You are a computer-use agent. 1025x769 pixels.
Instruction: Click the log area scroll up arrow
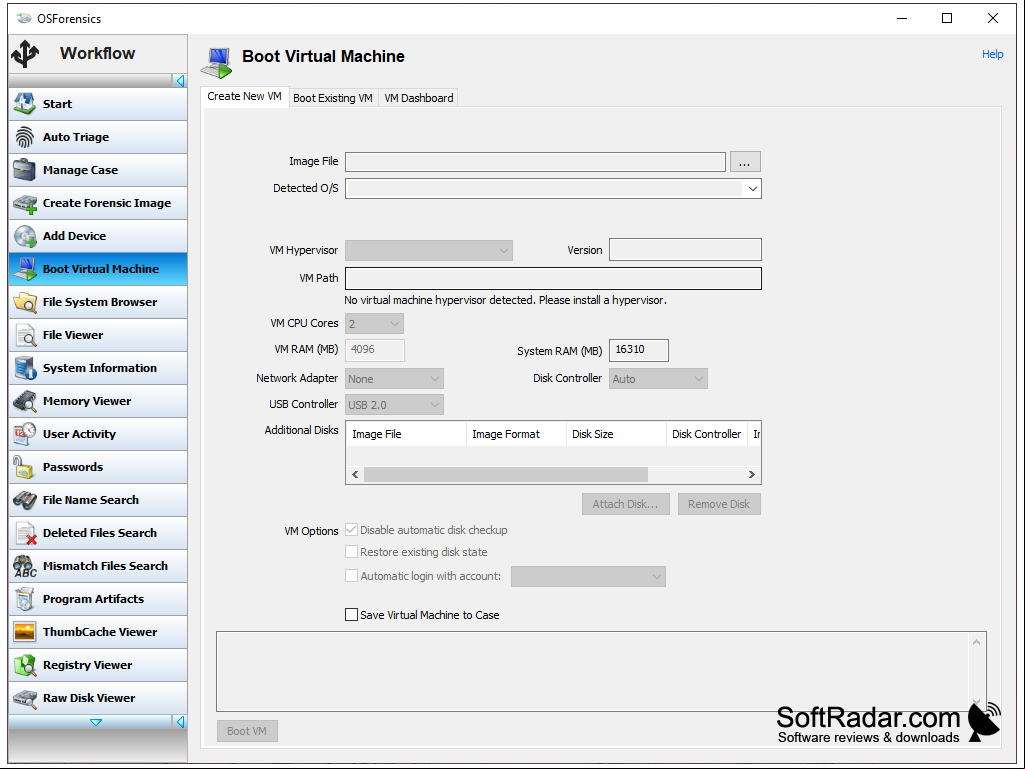pos(976,642)
